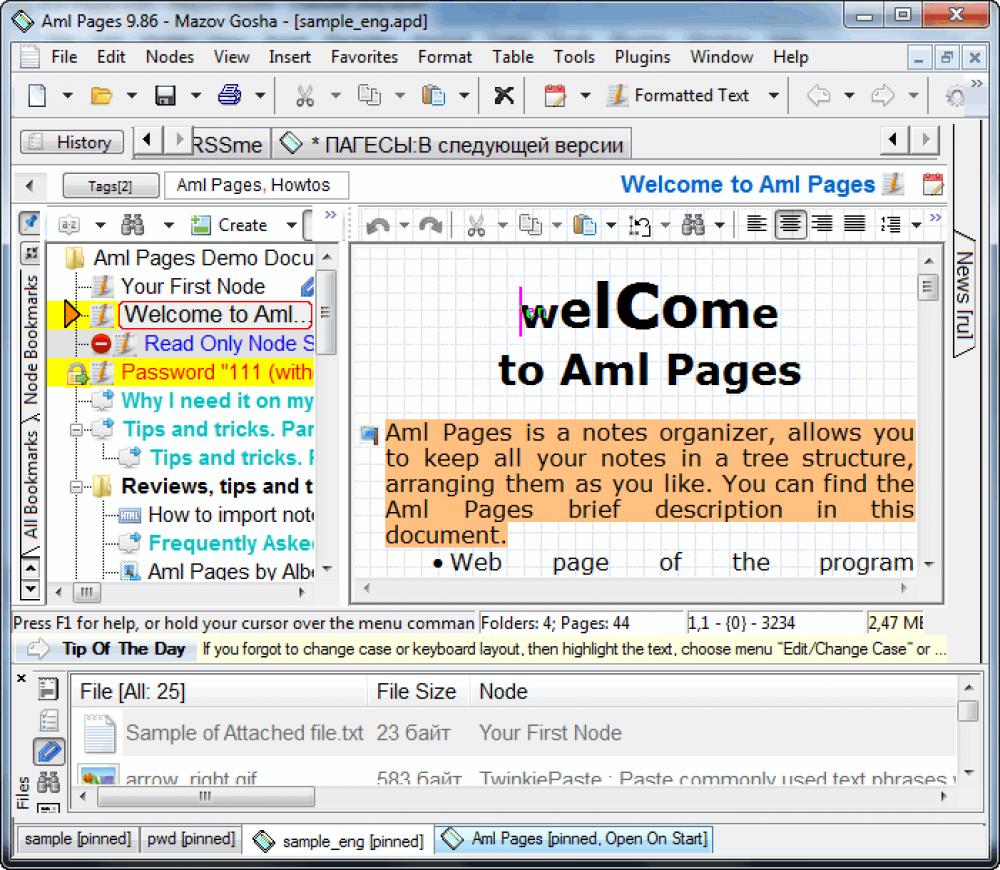The height and width of the screenshot is (870, 1000).
Task: Click the Redo arrow icon
Action: click(x=430, y=224)
